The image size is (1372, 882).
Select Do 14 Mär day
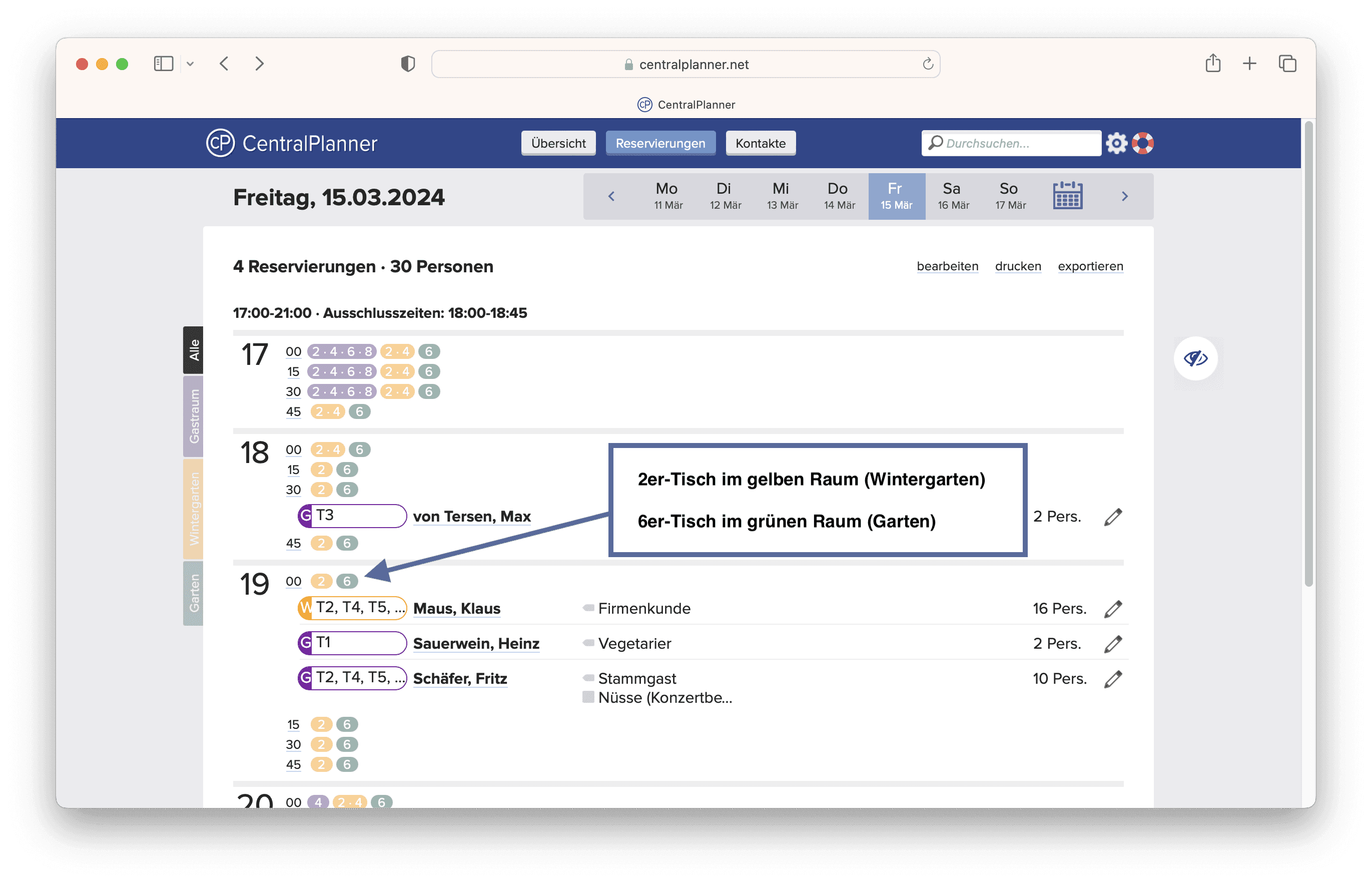coord(839,196)
